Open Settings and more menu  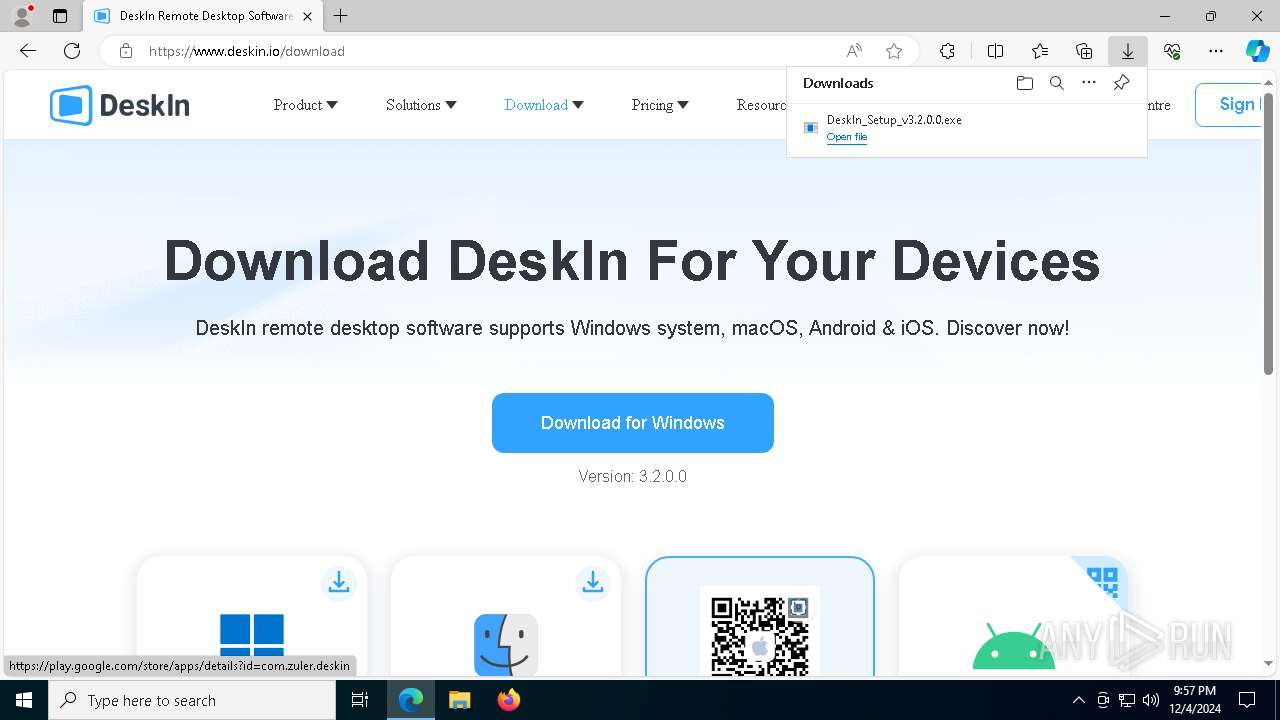(1216, 51)
